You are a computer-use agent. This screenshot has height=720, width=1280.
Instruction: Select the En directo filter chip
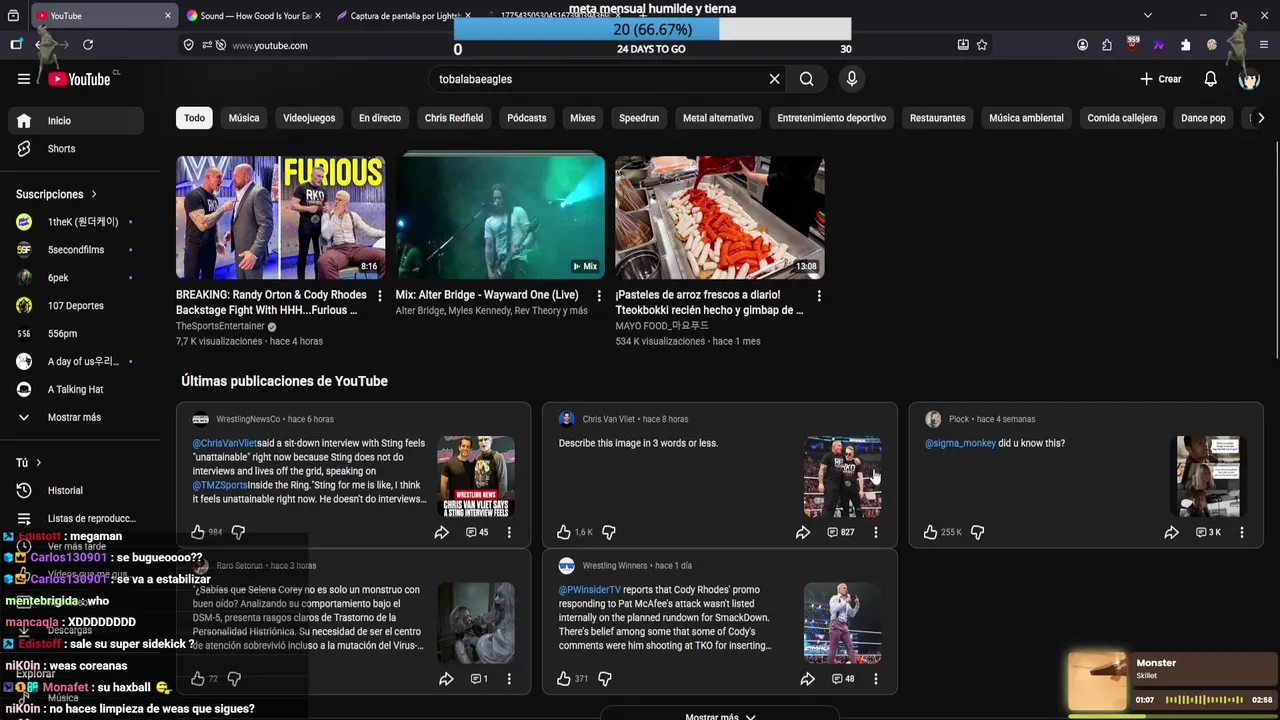tap(380, 118)
